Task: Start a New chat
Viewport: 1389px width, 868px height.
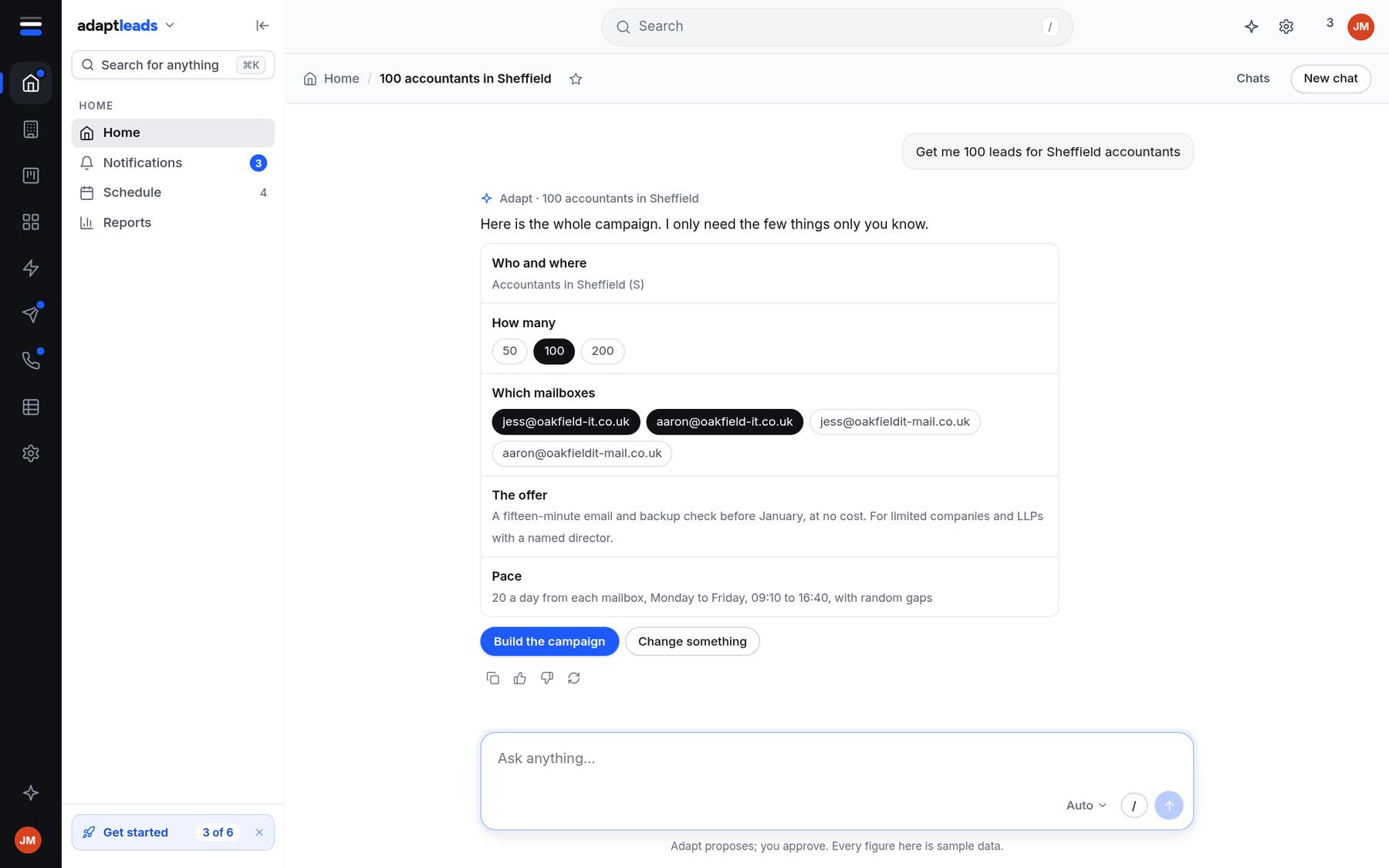Action: pyautogui.click(x=1330, y=79)
